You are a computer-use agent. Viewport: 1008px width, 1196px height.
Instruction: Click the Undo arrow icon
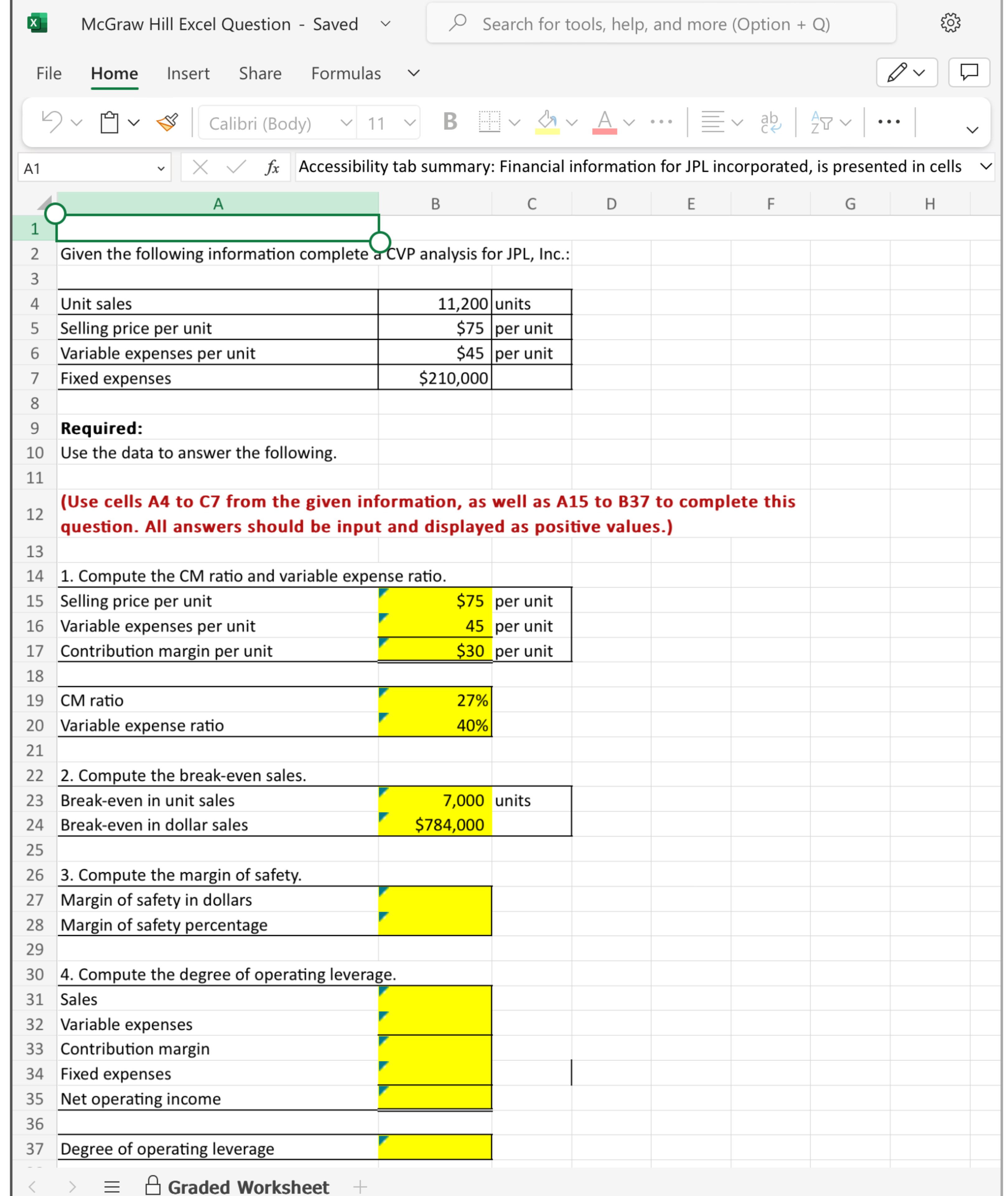(52, 122)
